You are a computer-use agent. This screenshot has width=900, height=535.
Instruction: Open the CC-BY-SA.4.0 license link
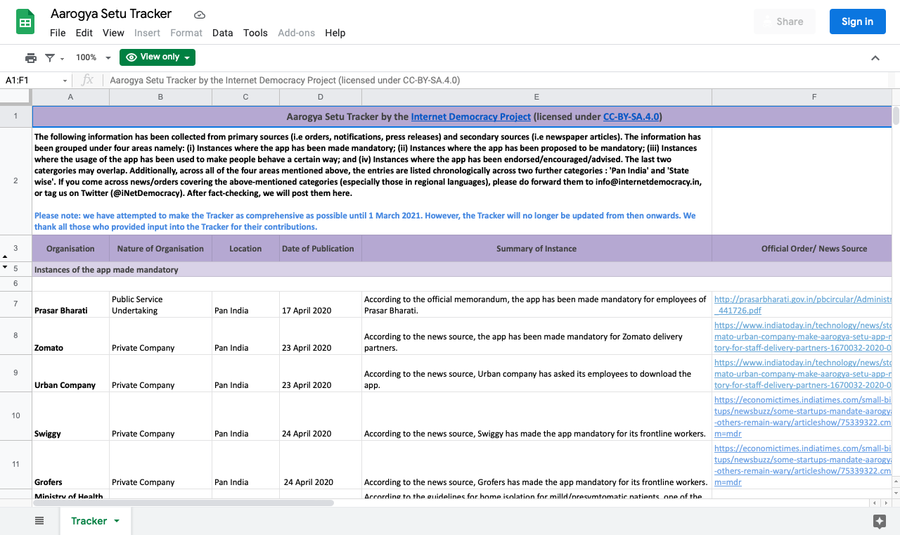tap(631, 117)
